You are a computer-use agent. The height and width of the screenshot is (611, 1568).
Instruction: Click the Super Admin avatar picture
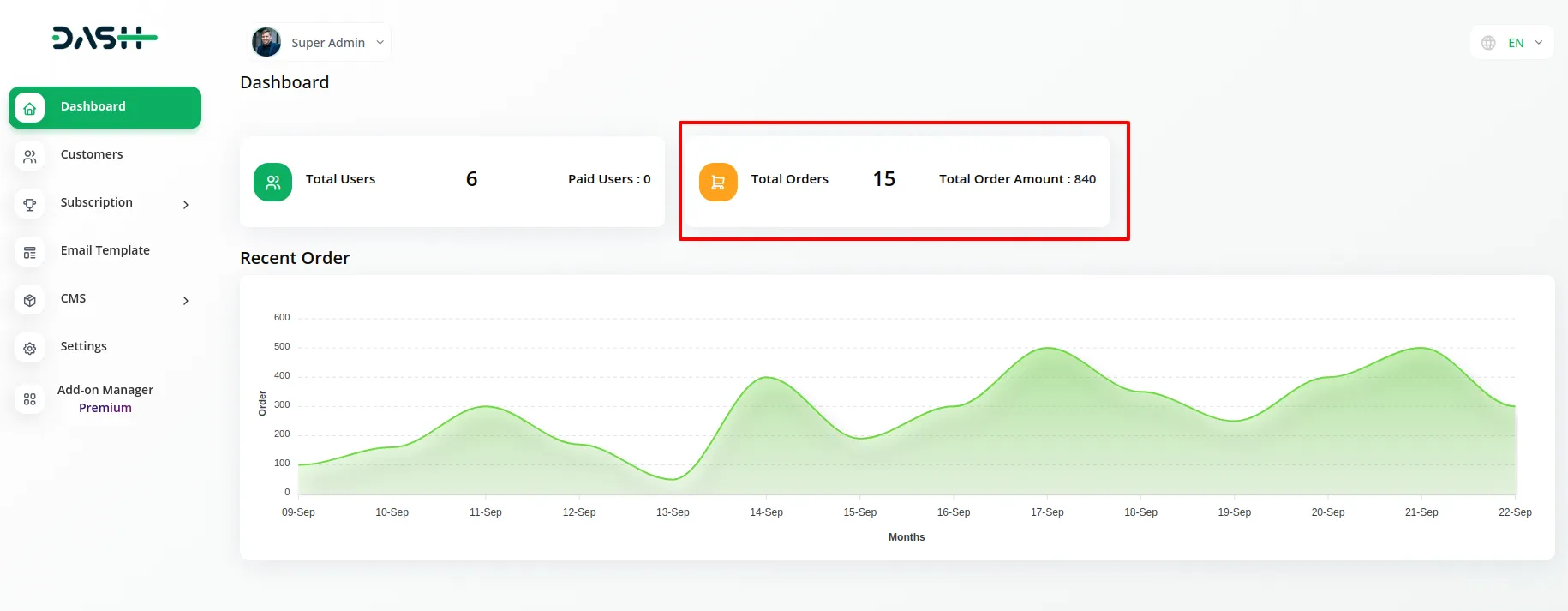pyautogui.click(x=266, y=42)
